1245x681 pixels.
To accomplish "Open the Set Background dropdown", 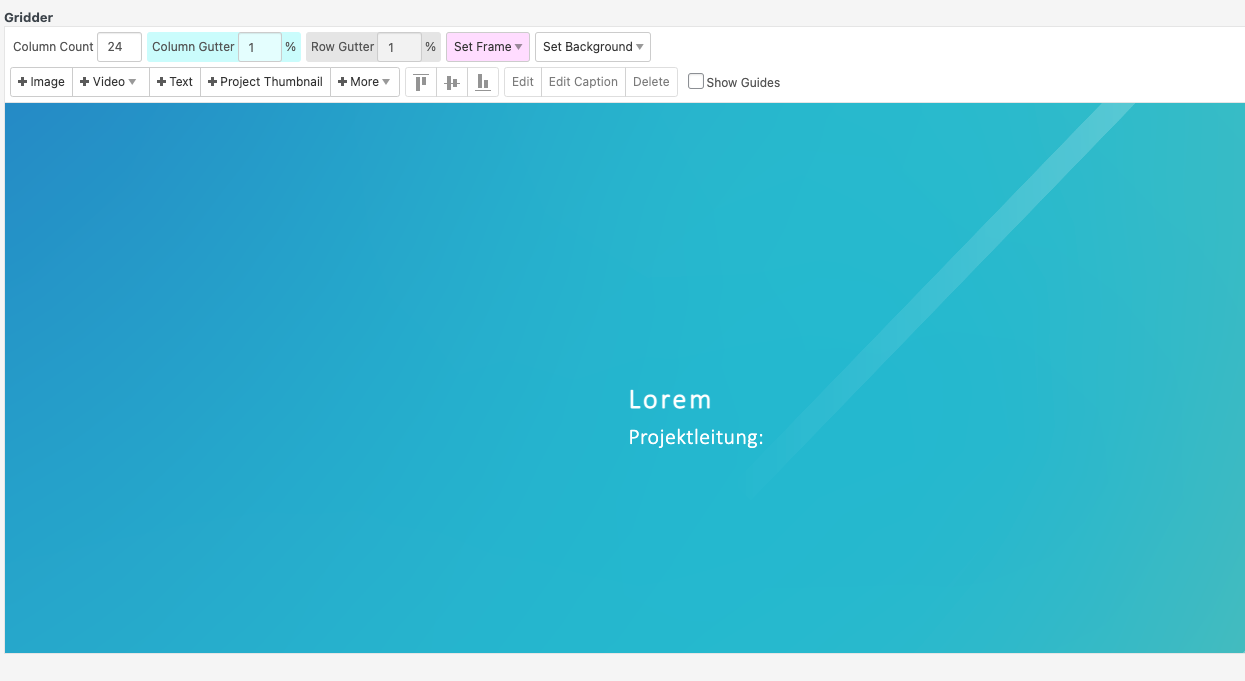I will tap(593, 47).
